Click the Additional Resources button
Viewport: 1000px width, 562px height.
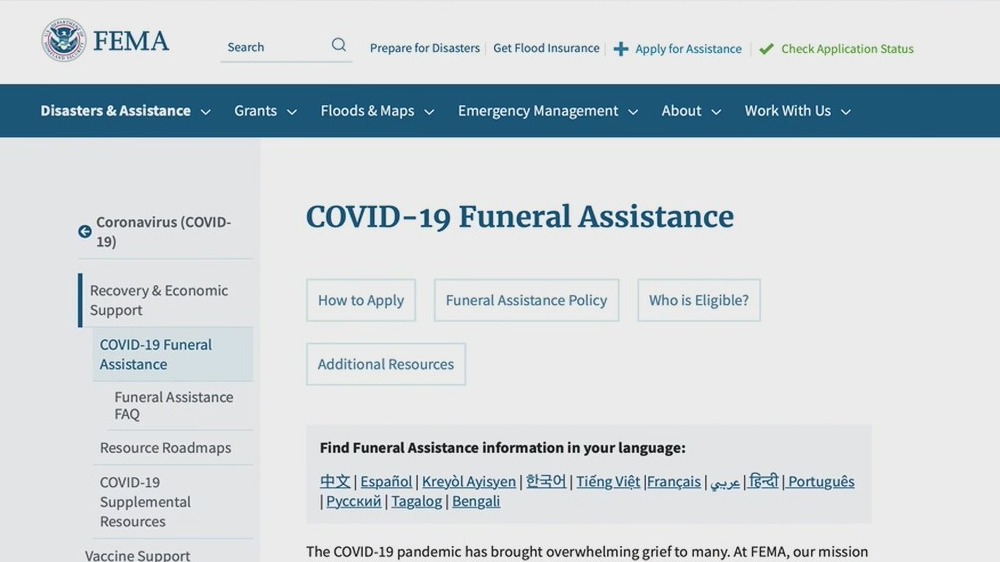pyautogui.click(x=386, y=364)
